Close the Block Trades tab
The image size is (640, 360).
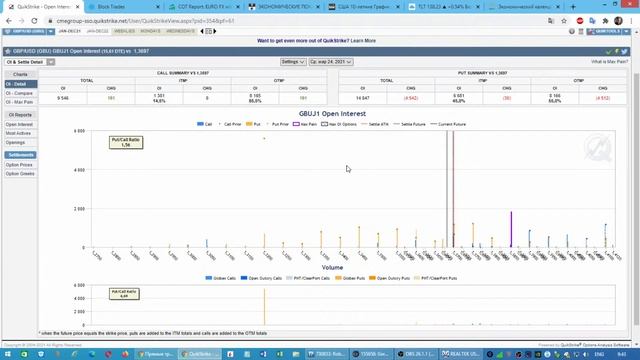click(158, 7)
